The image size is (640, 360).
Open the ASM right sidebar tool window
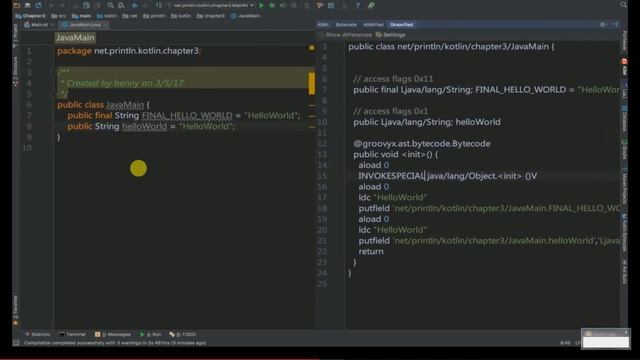click(624, 67)
